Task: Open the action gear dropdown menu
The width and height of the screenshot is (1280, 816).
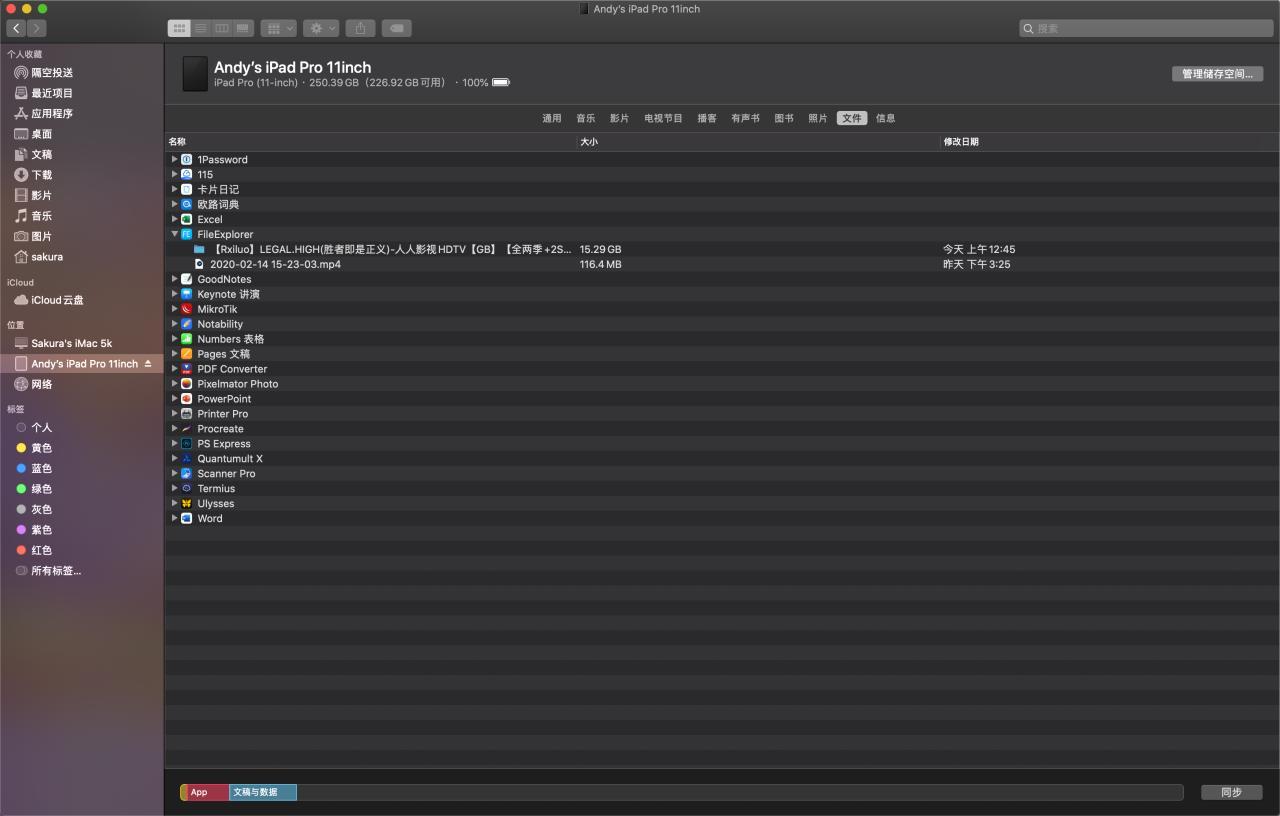Action: click(x=321, y=29)
